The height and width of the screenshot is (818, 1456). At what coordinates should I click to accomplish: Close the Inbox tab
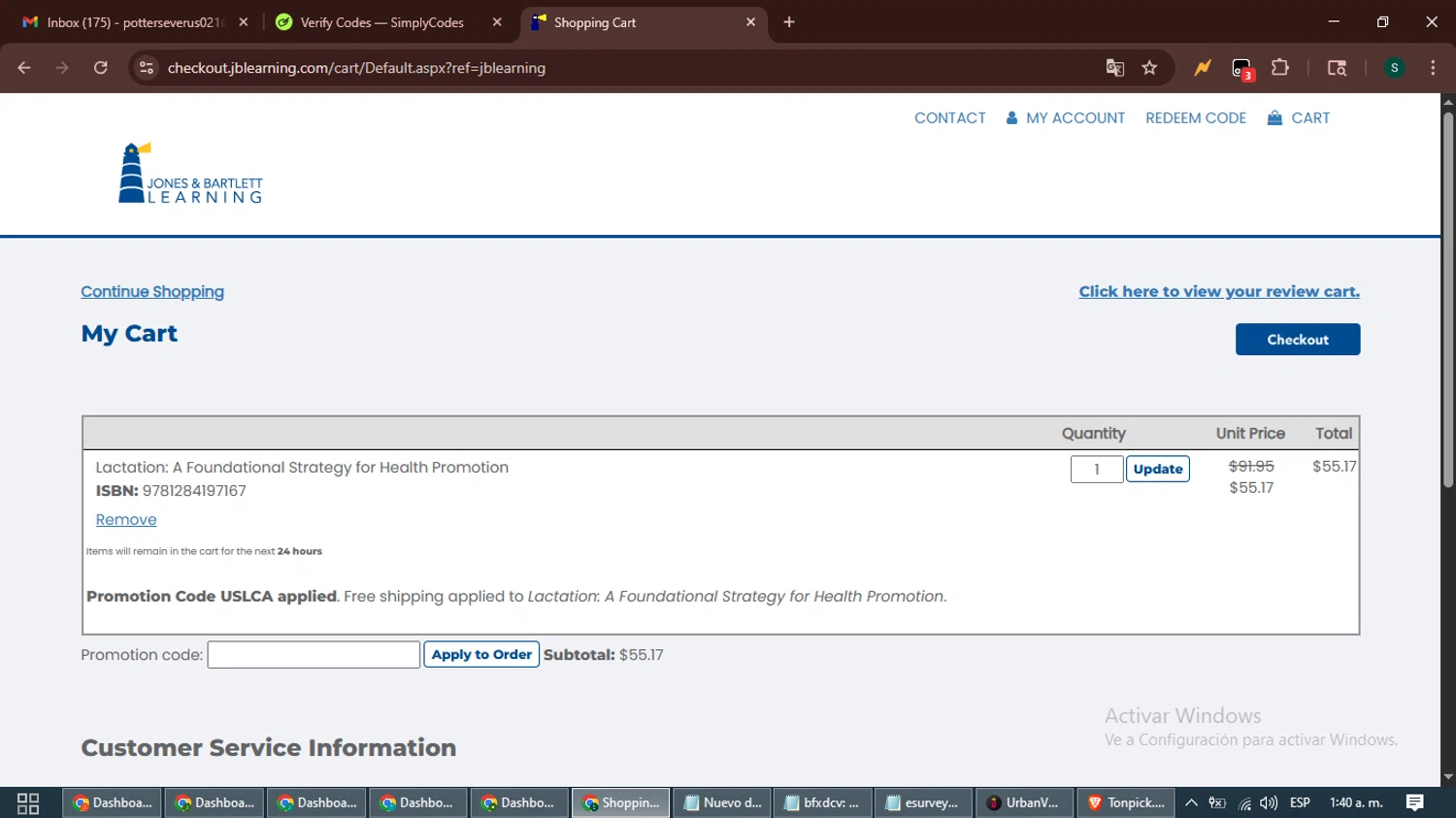coord(244,22)
